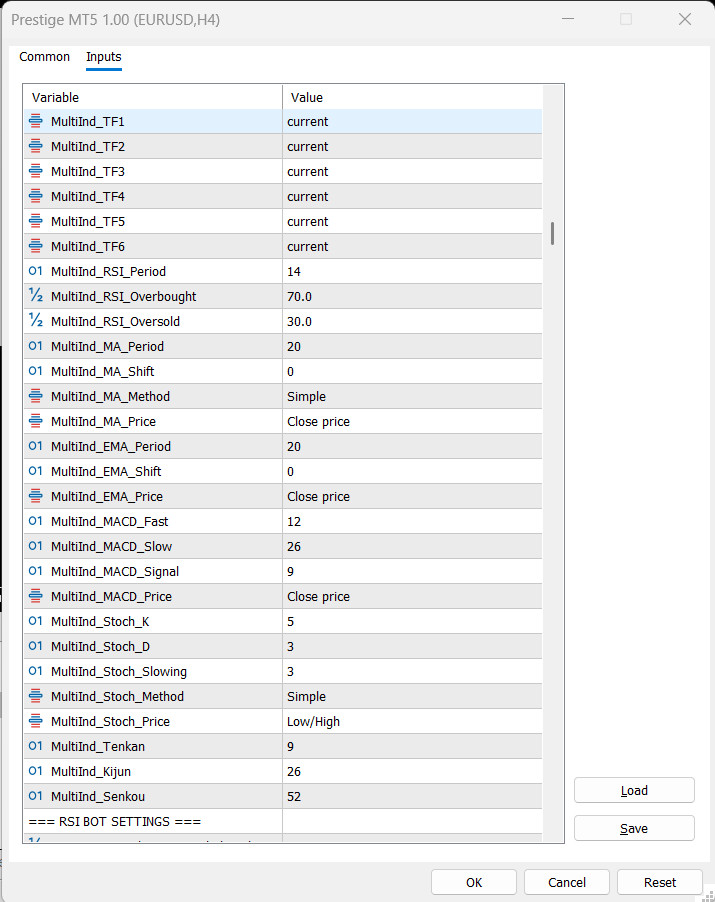Click the integer icon beside MultiInd_EMA_Period
This screenshot has width=715, height=902.
tap(36, 446)
